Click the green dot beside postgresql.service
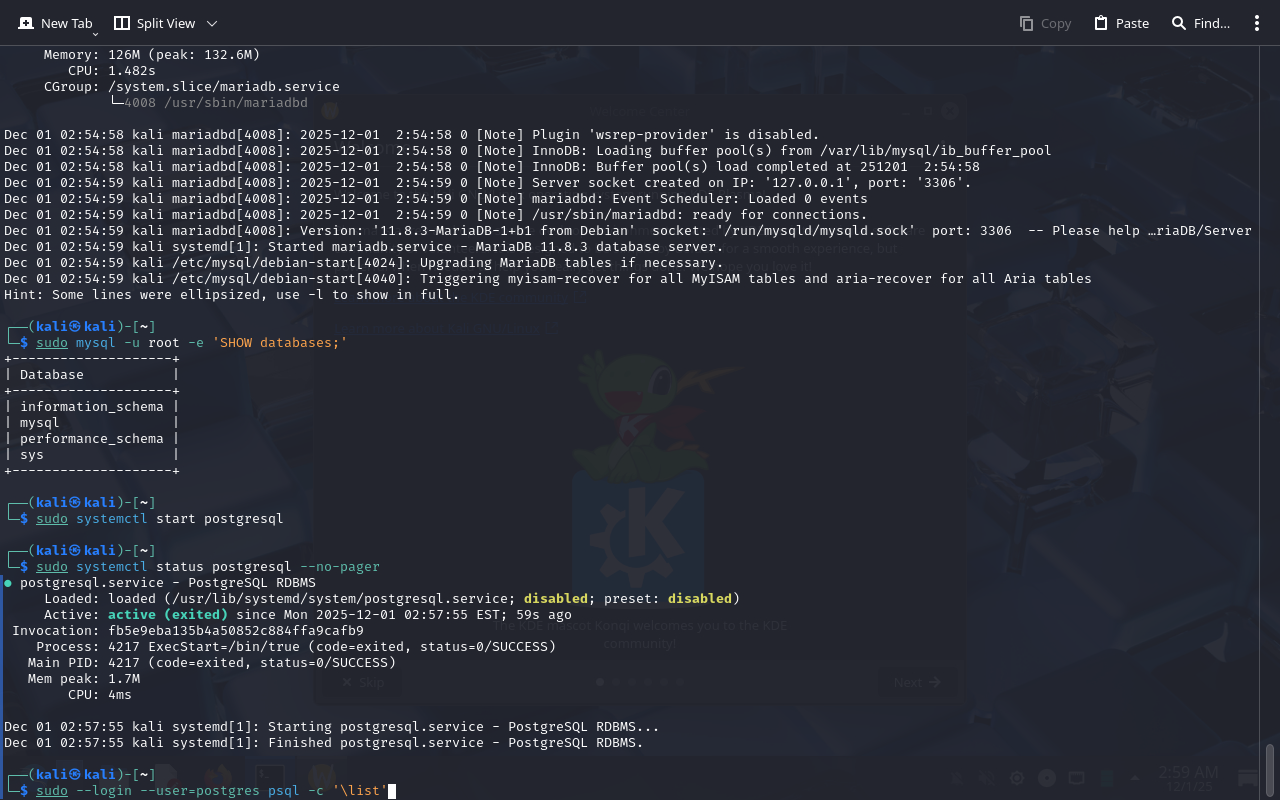 click(8, 583)
